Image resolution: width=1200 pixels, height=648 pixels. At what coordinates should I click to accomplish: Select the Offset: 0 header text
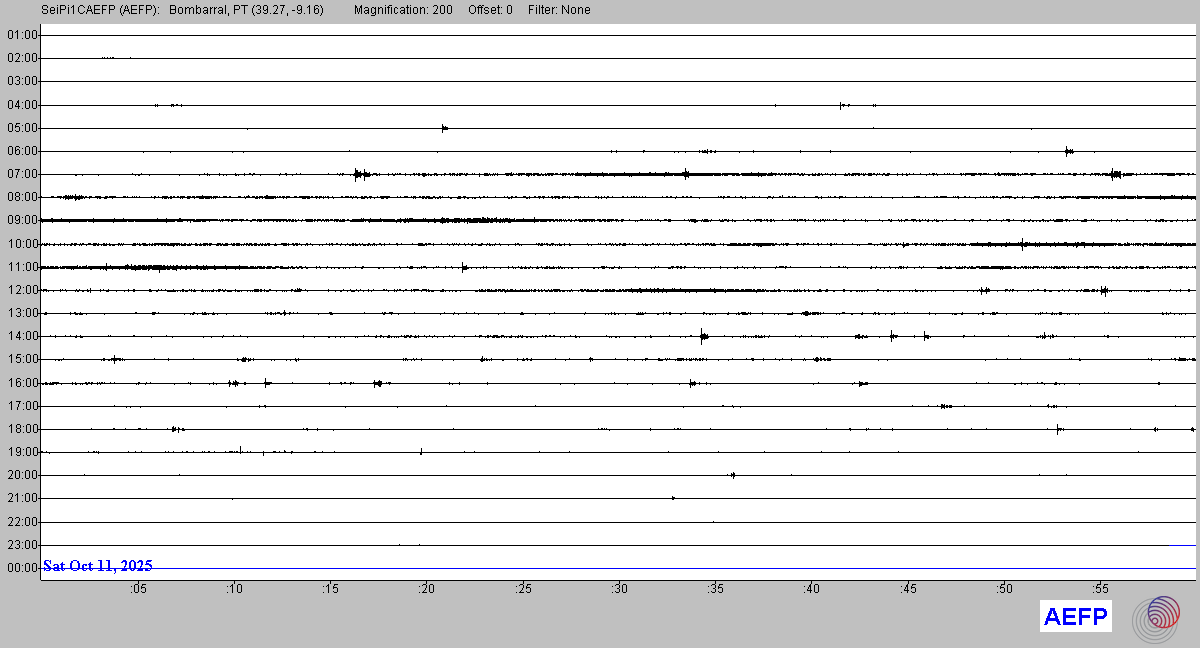pos(490,10)
